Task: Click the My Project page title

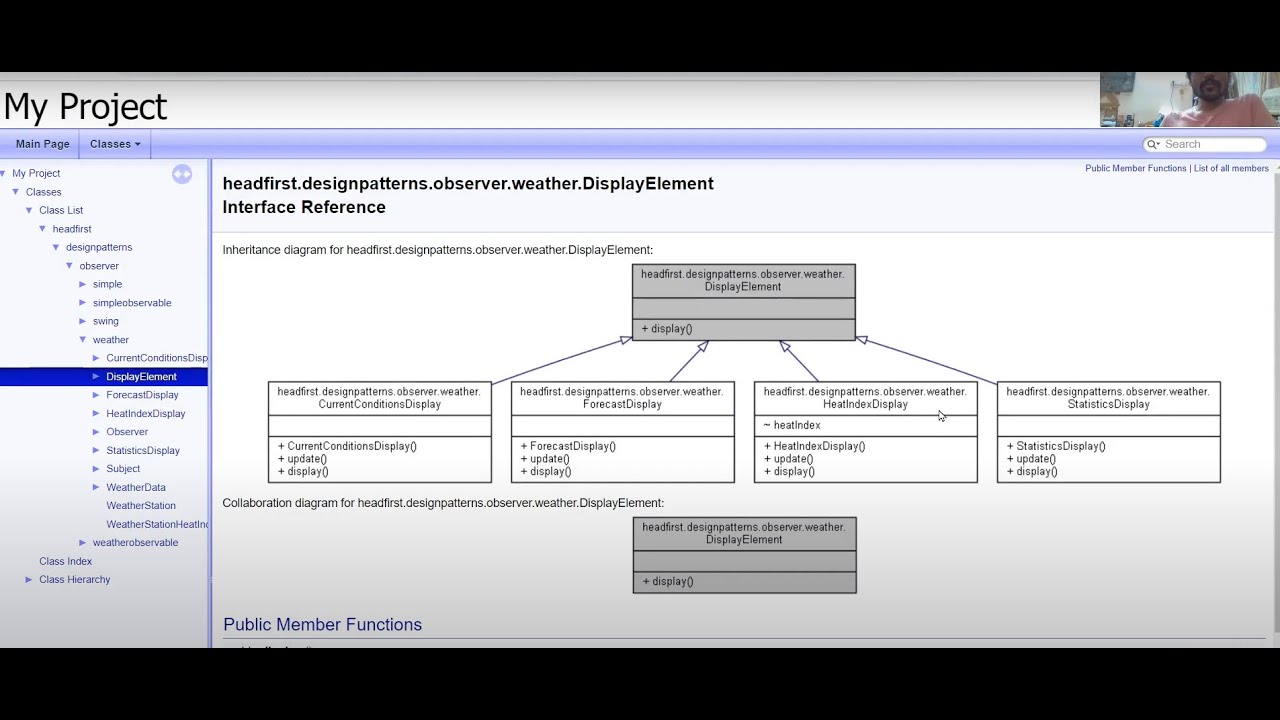Action: coord(85,106)
